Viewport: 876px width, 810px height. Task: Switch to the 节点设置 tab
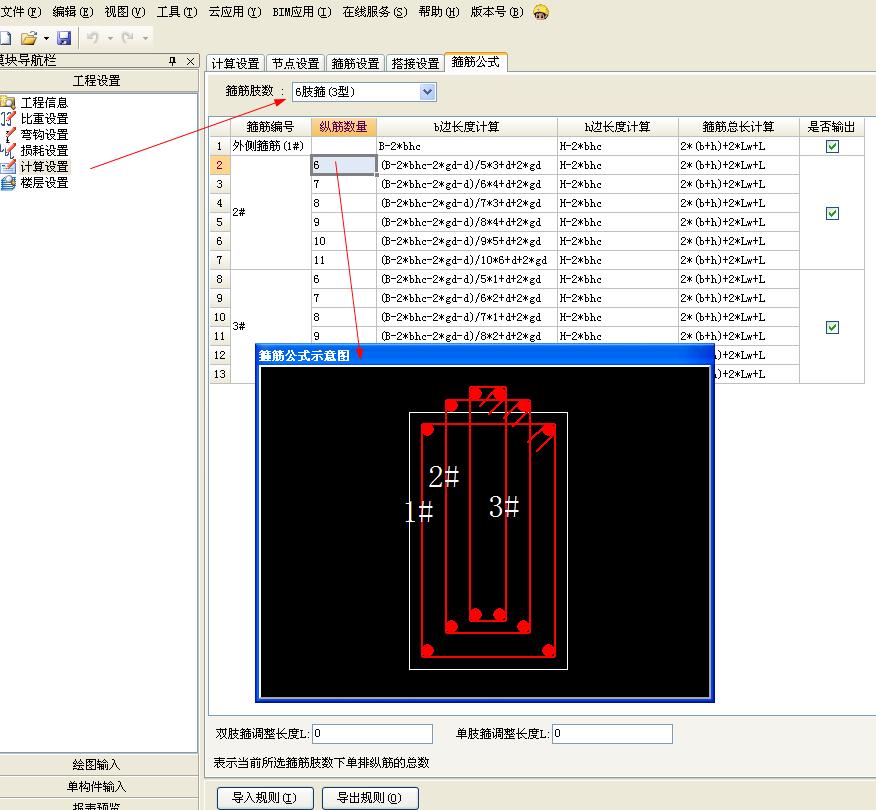[x=294, y=63]
